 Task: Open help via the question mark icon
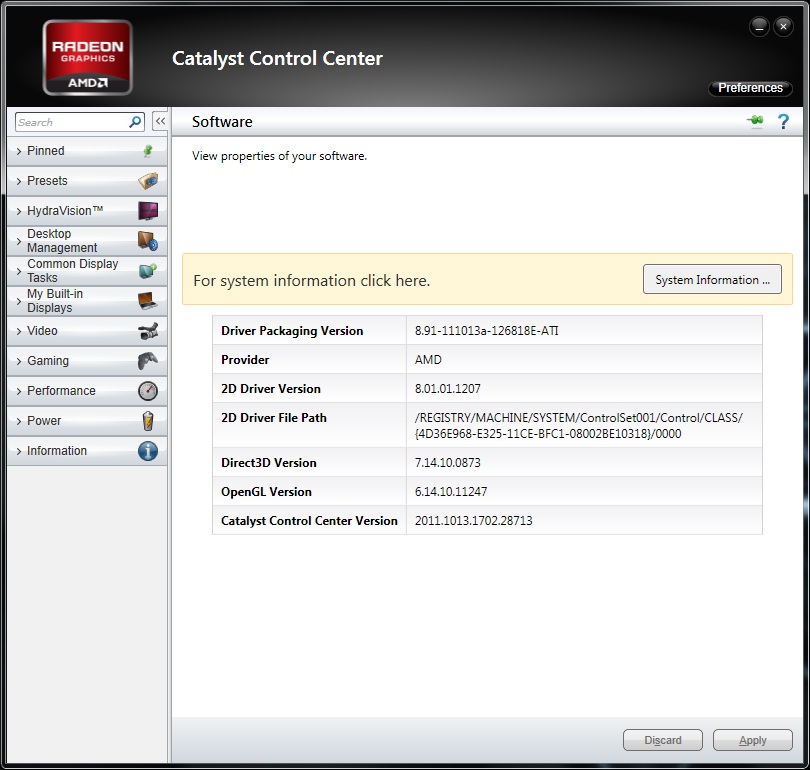783,122
